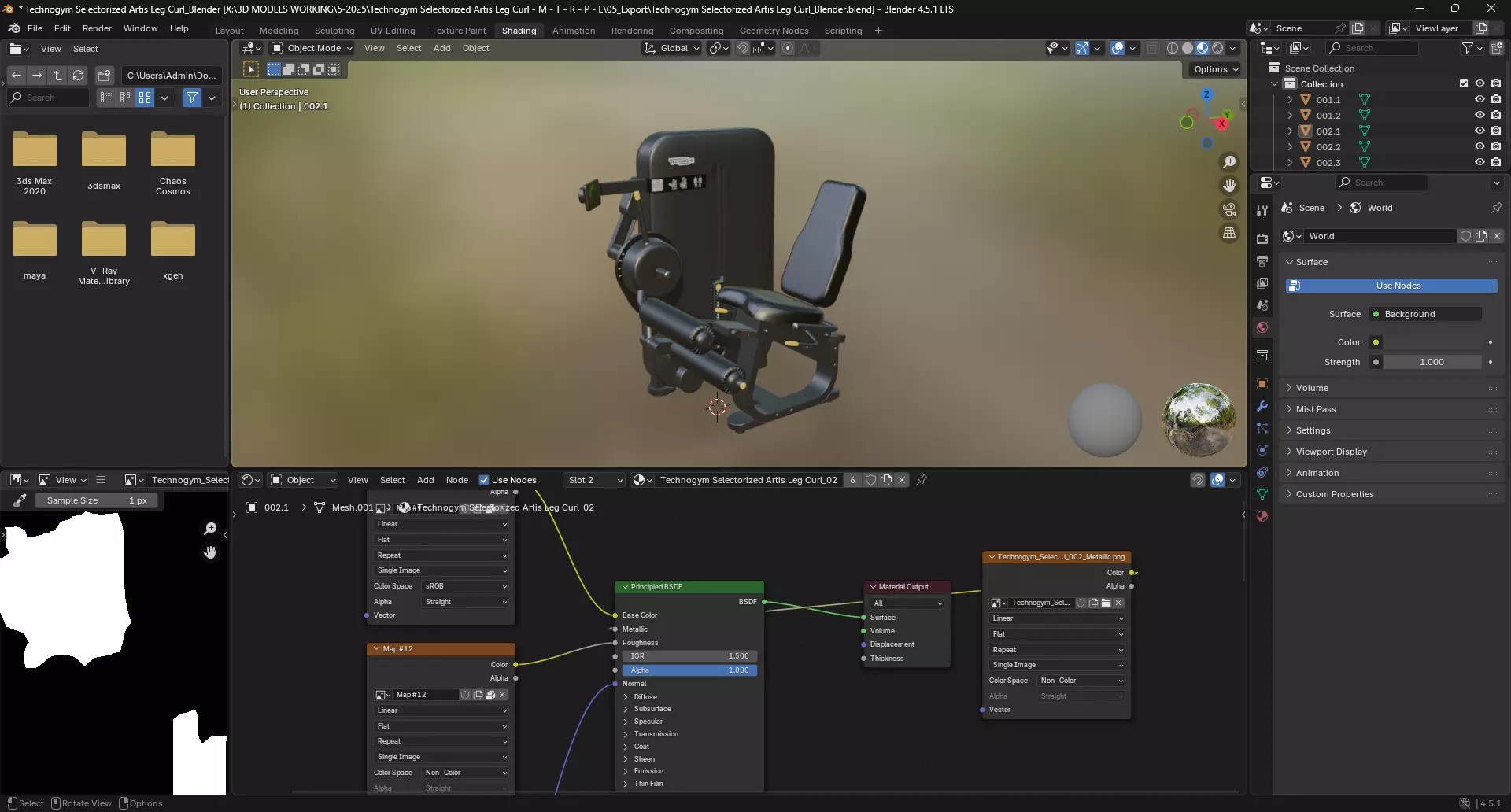
Task: Hide object 001.1 in the outliner
Action: coord(1480,100)
